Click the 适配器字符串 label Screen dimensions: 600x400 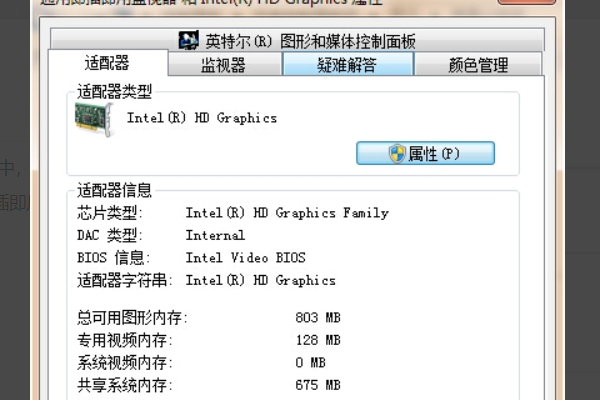[125, 280]
